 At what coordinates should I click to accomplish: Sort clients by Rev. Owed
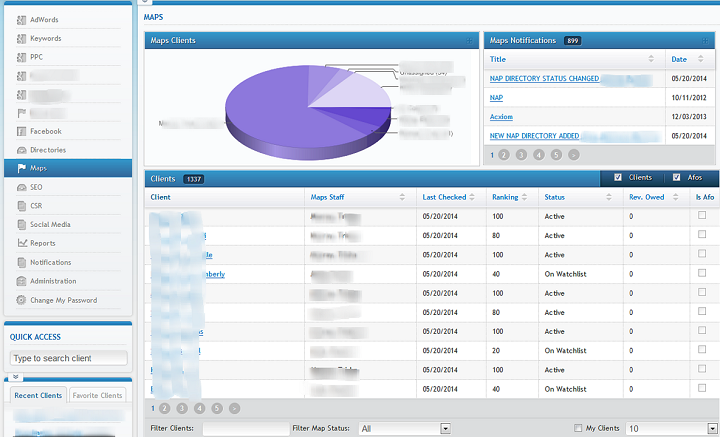pos(675,197)
